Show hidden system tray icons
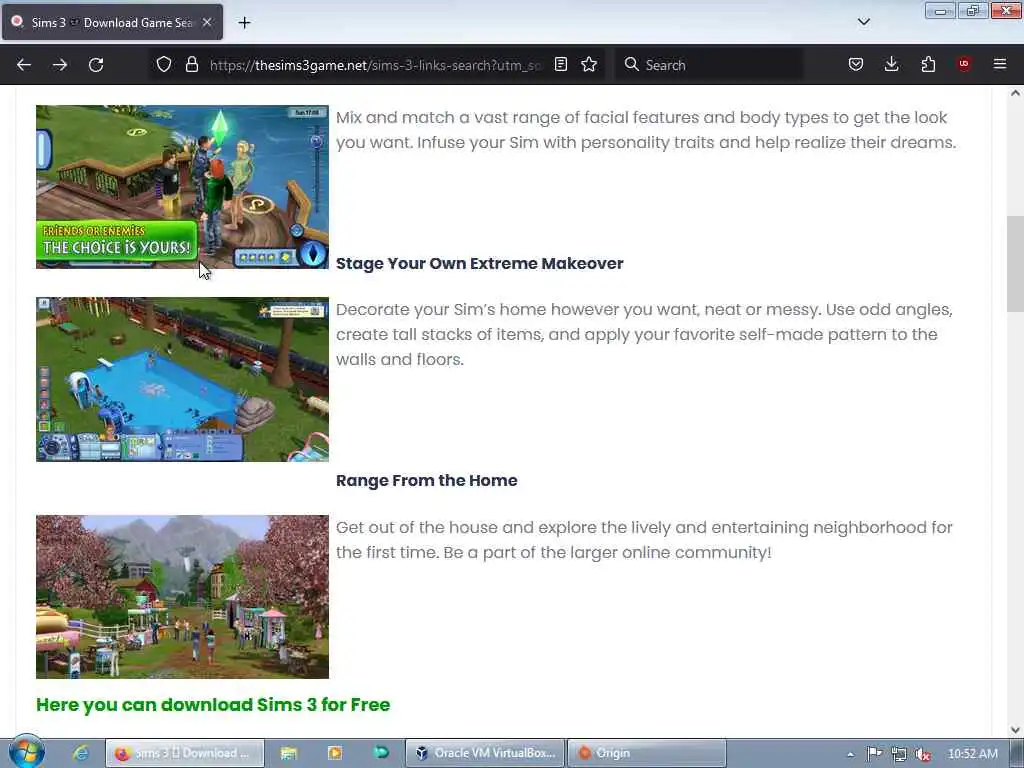Image resolution: width=1024 pixels, height=768 pixels. 850,754
